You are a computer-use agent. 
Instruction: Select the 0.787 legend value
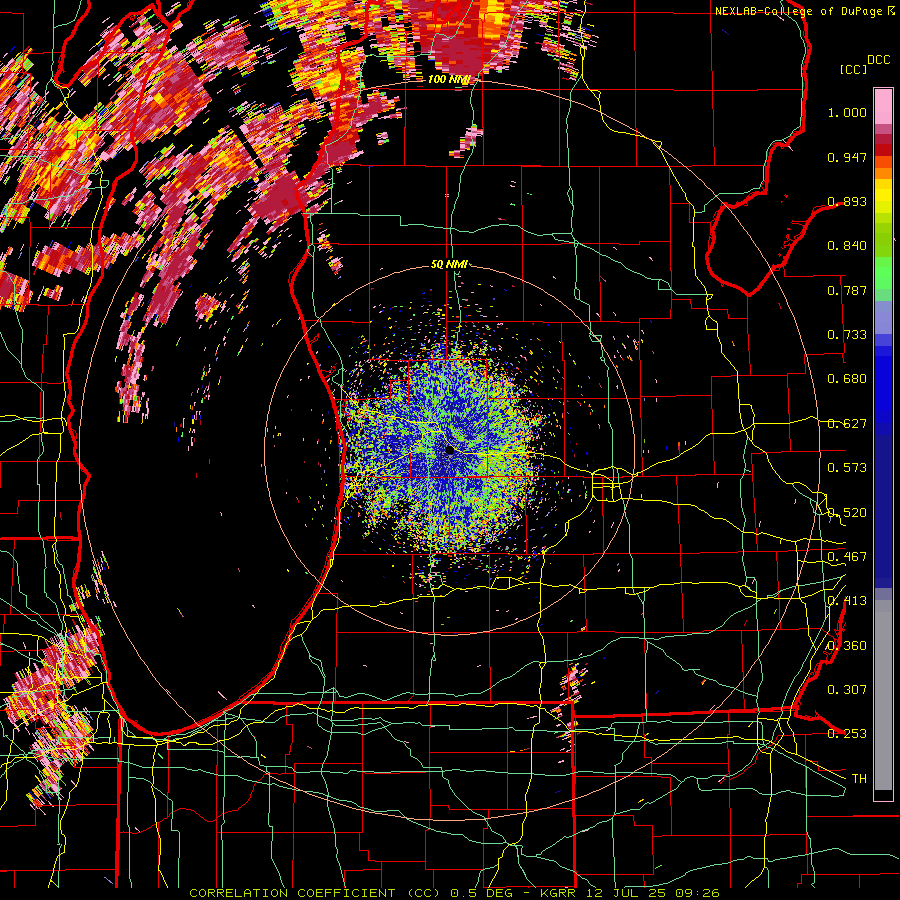(x=847, y=290)
